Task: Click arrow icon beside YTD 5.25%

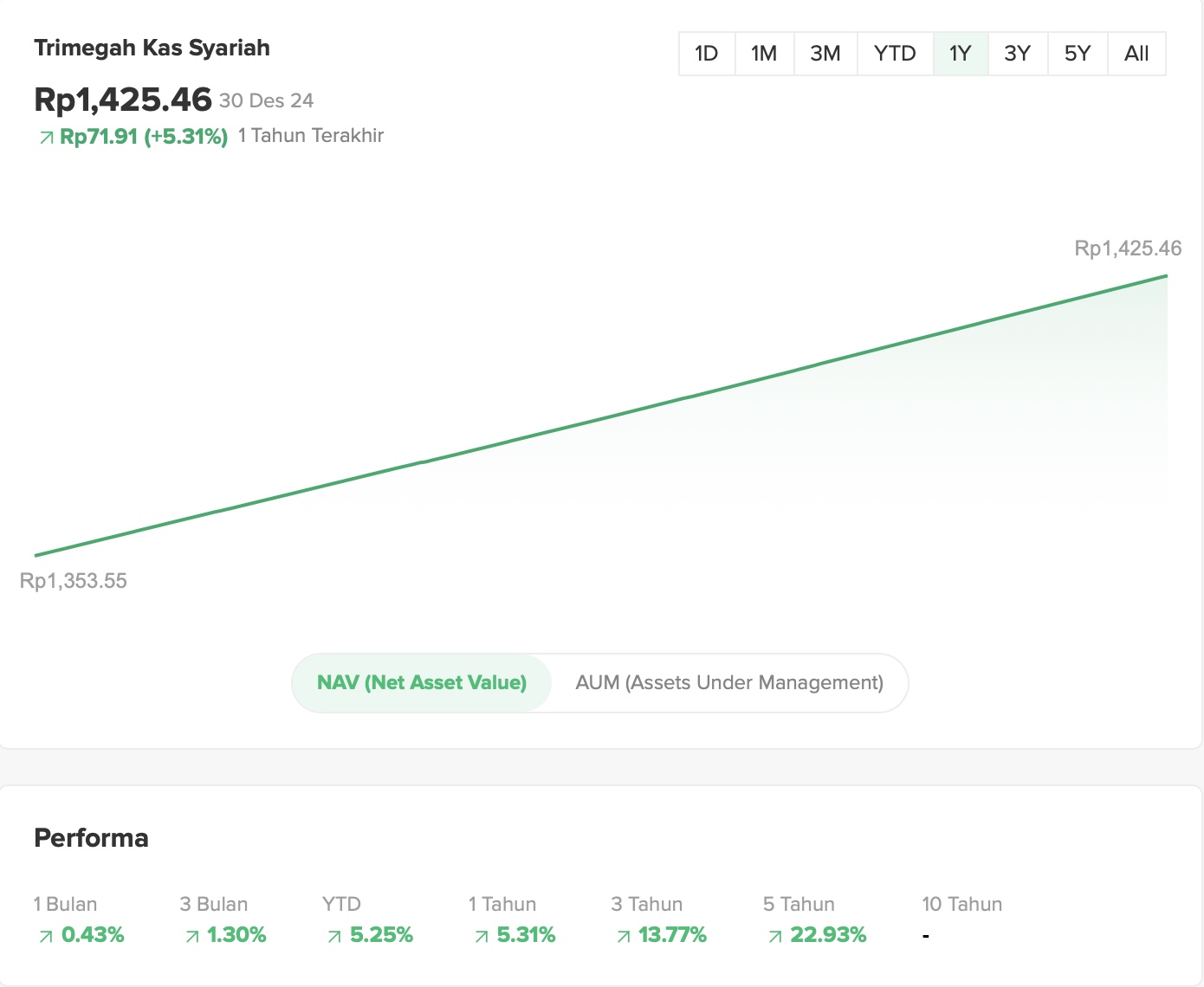Action: (x=333, y=936)
